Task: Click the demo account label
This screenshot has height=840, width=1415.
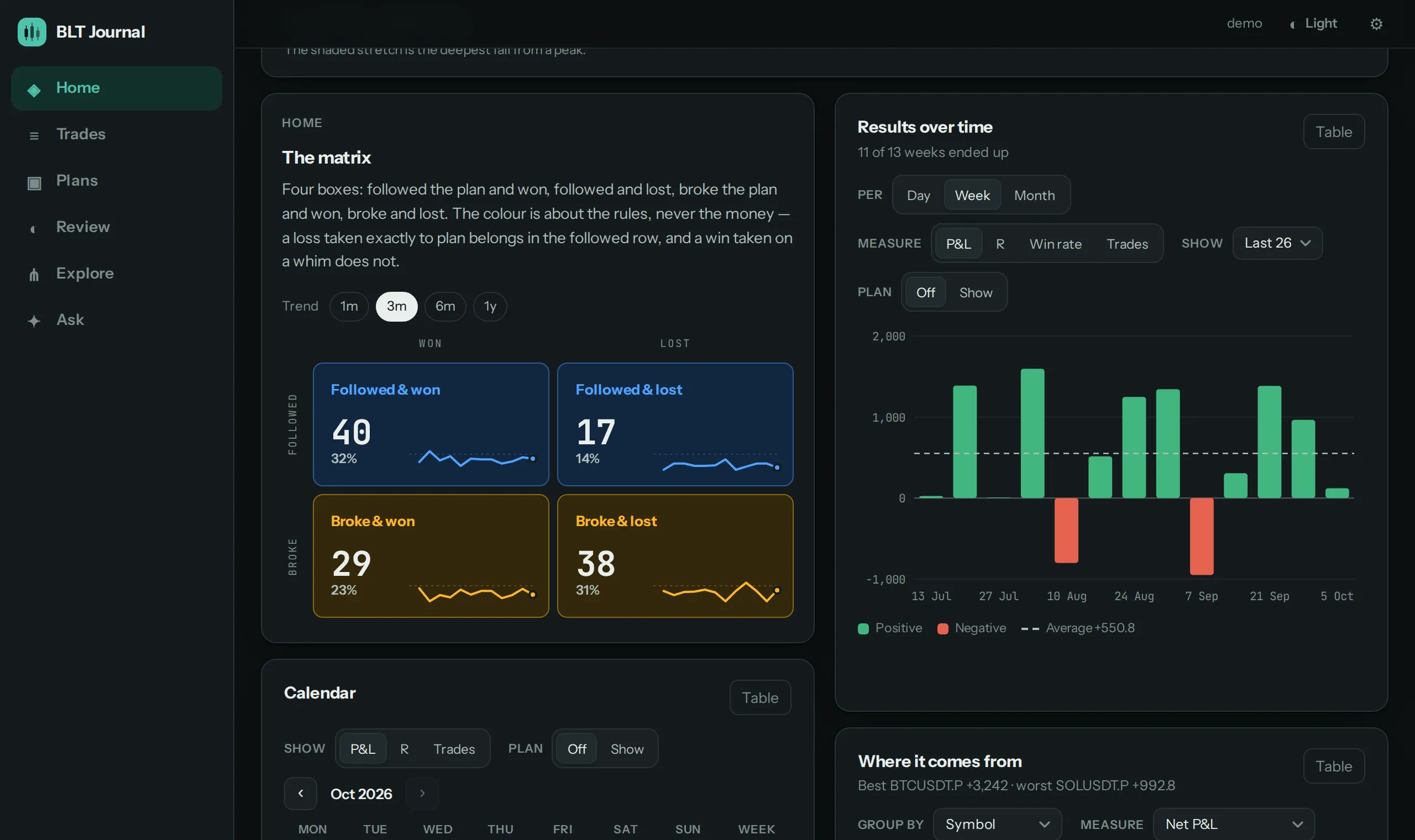Action: pyautogui.click(x=1244, y=23)
